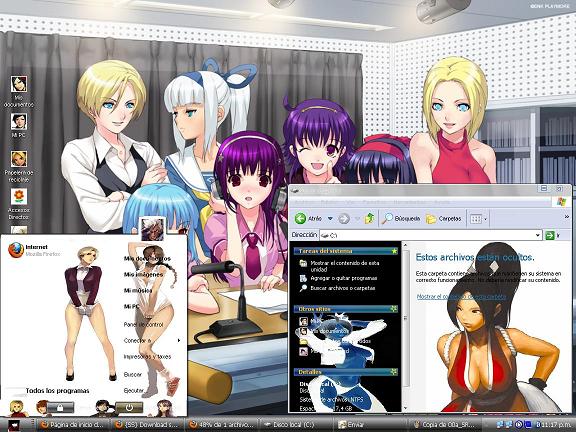Switch to (SS) Download Firefox task

click(147, 424)
